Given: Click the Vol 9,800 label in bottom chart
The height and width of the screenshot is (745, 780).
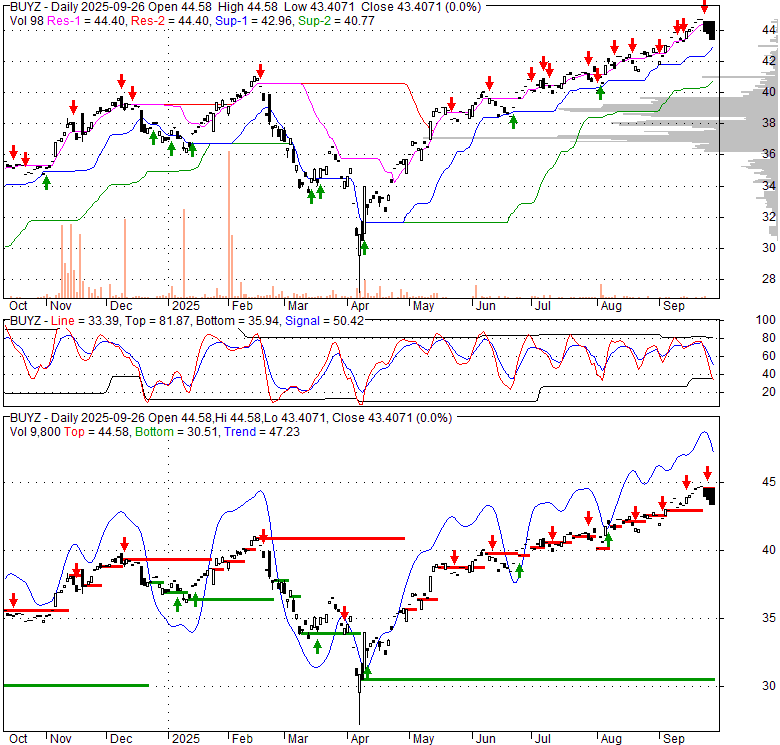Looking at the screenshot, I should click(x=35, y=432).
